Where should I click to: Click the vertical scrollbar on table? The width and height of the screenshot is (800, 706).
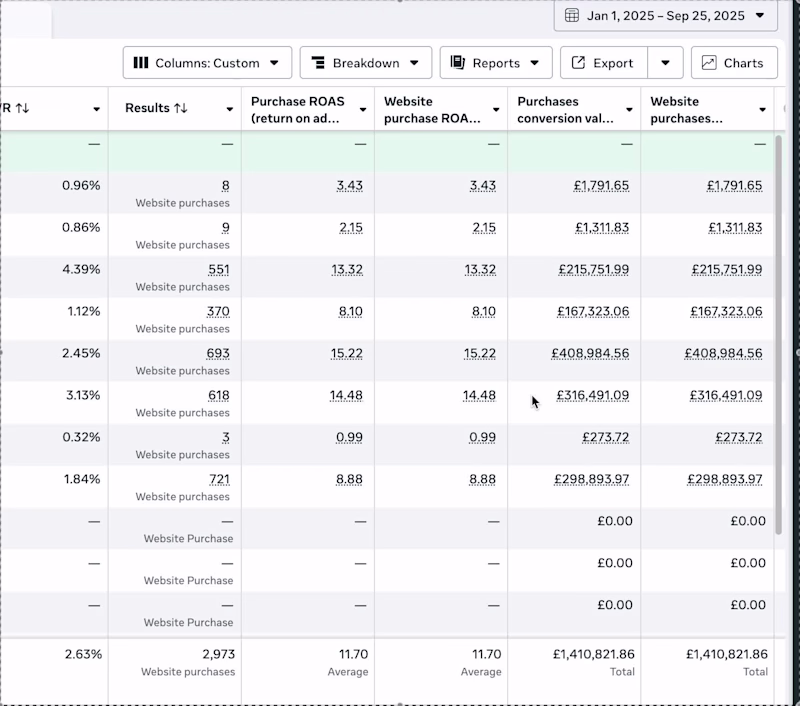[x=779, y=330]
